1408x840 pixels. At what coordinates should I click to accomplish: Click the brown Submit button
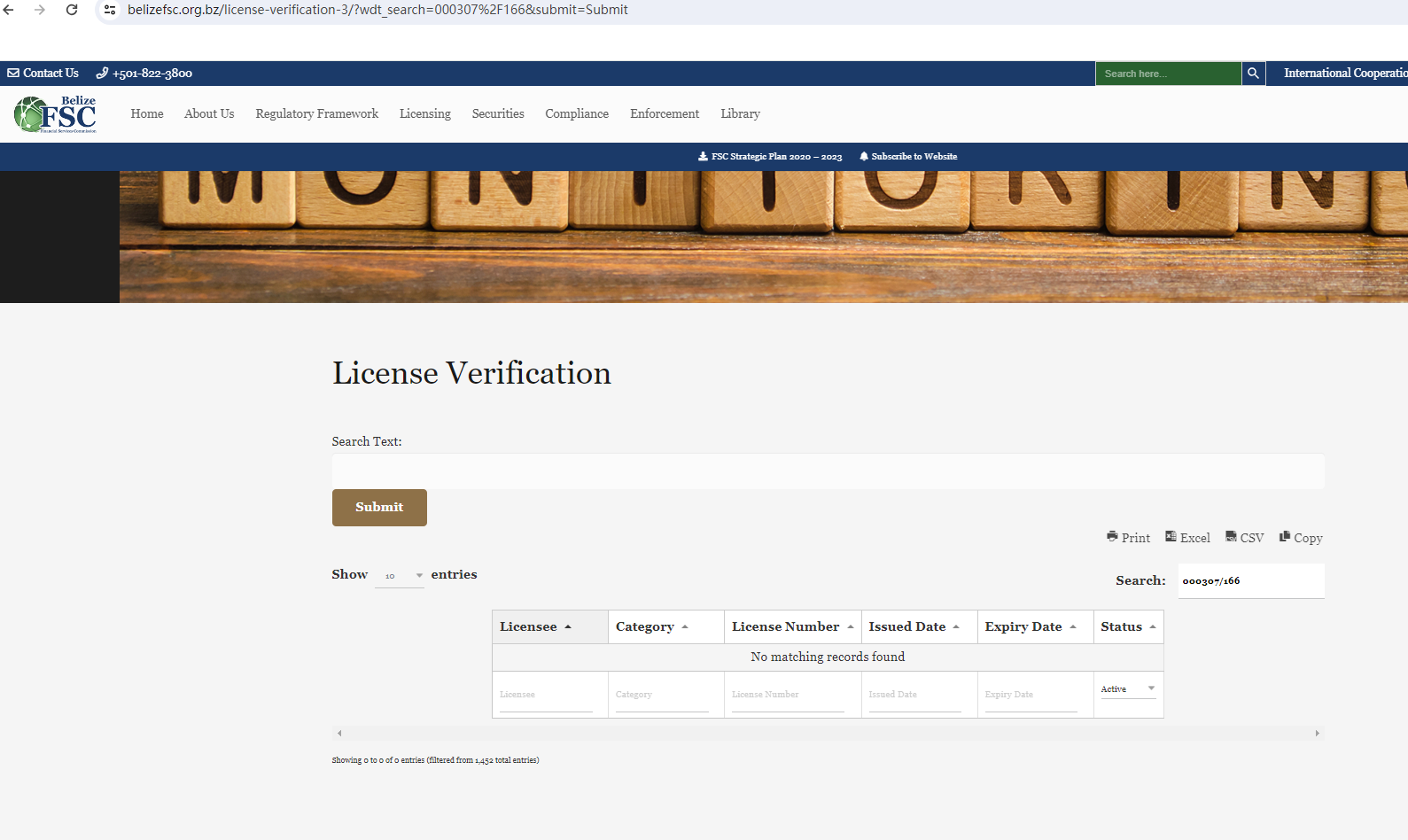click(379, 508)
